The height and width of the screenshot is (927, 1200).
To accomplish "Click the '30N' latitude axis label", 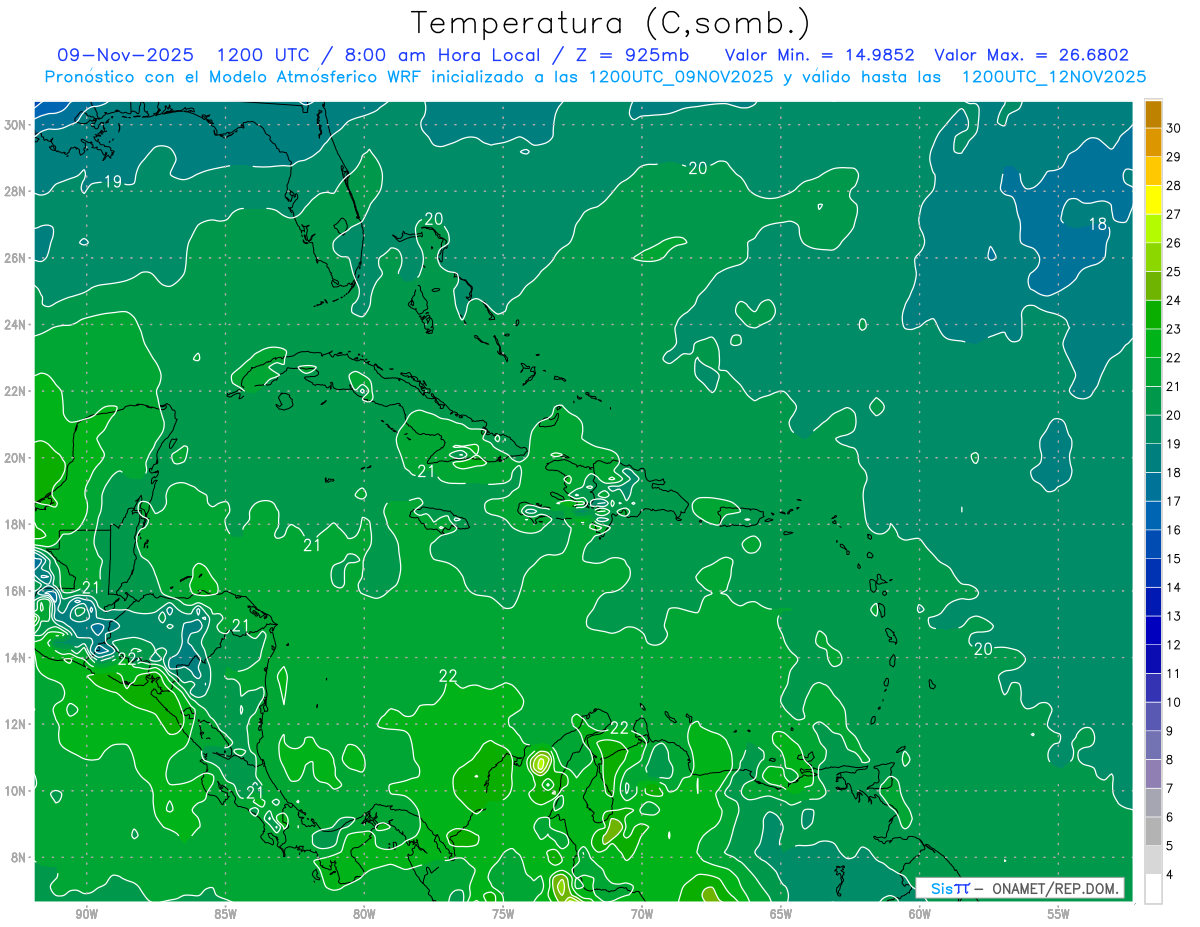I will point(16,124).
